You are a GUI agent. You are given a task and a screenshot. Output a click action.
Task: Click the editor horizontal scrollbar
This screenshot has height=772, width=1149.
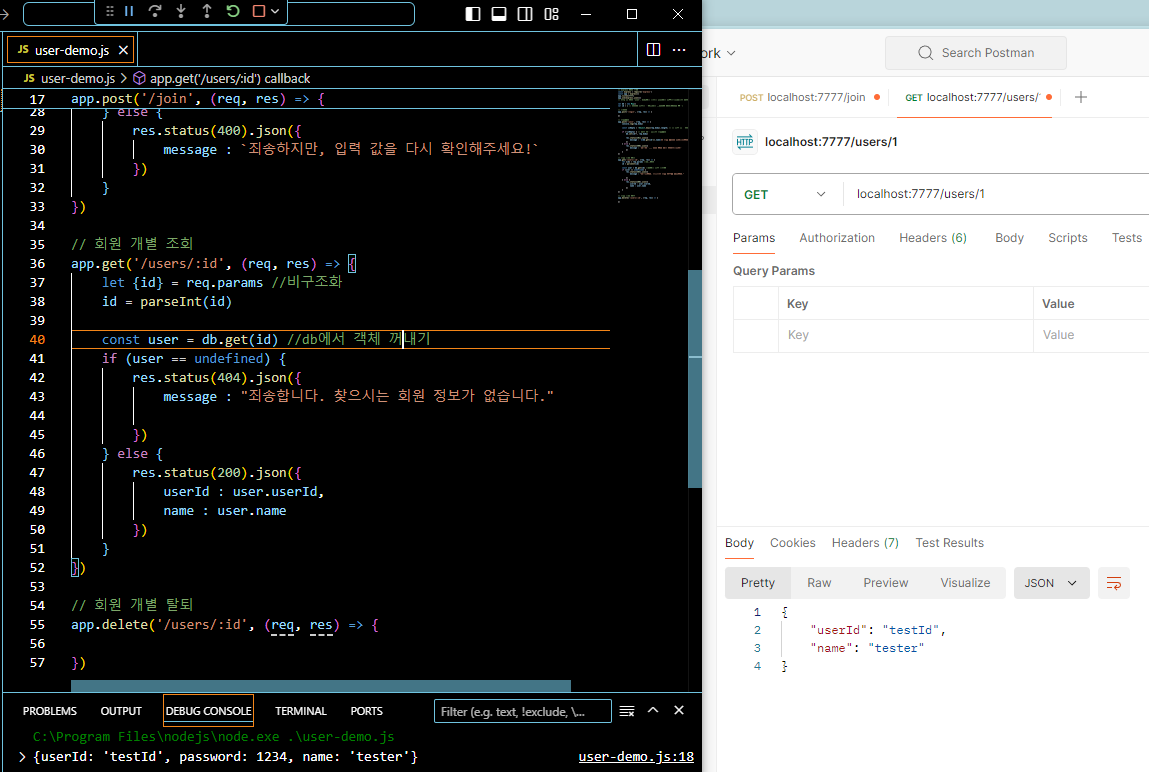(x=321, y=686)
